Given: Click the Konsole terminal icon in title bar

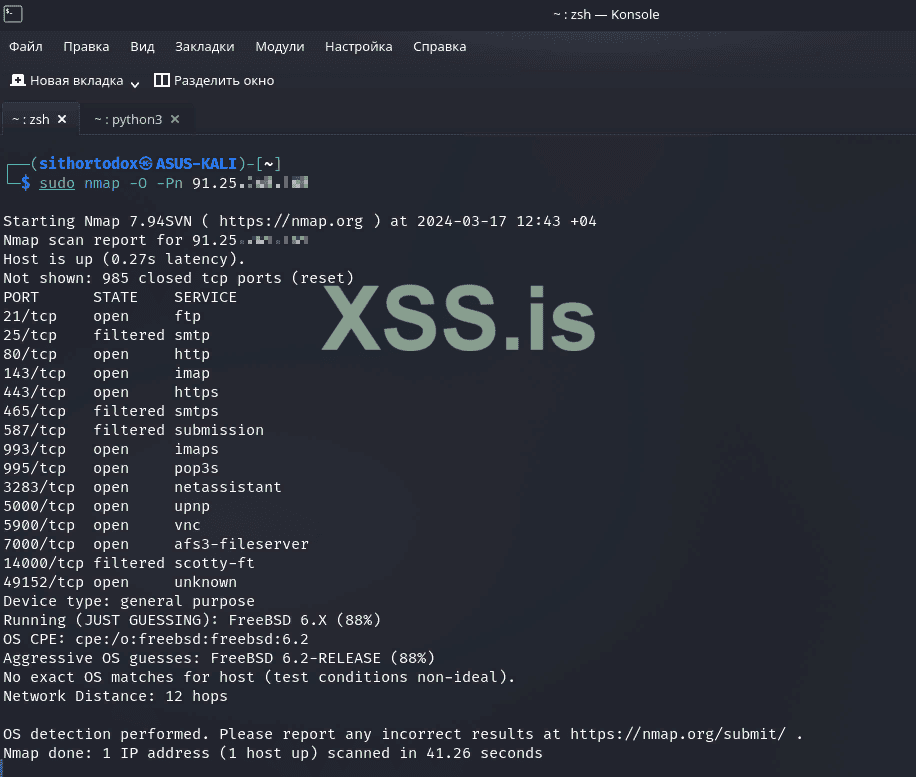Looking at the screenshot, I should [13, 13].
